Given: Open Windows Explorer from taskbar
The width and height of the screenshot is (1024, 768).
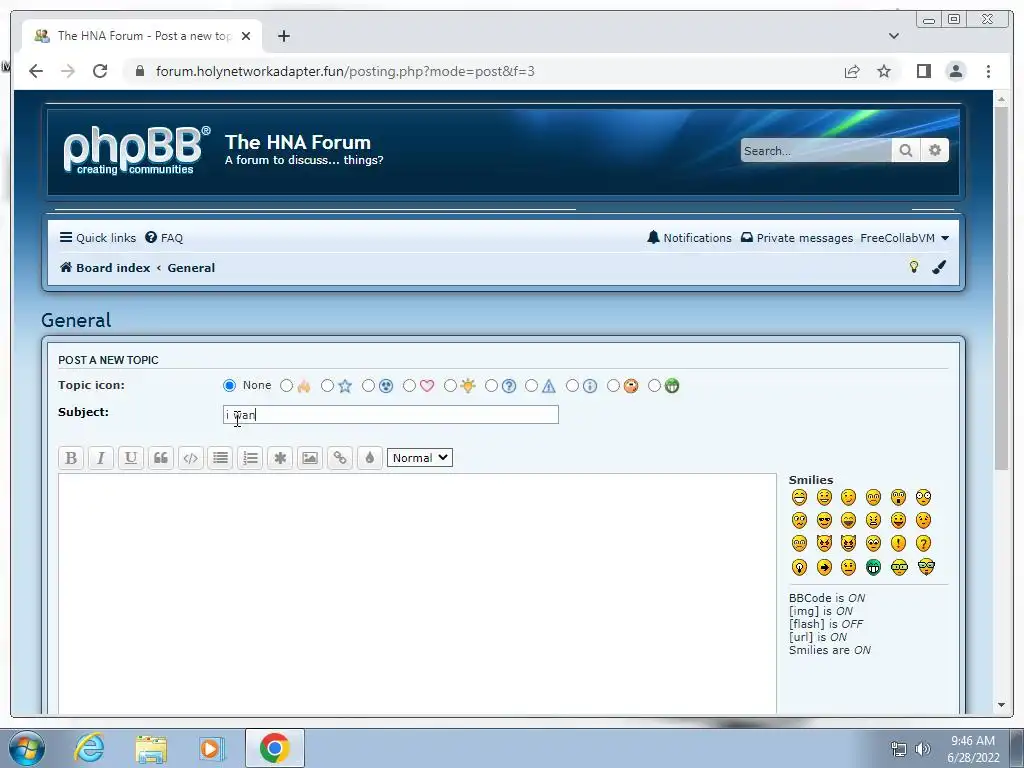Looking at the screenshot, I should pos(151,748).
